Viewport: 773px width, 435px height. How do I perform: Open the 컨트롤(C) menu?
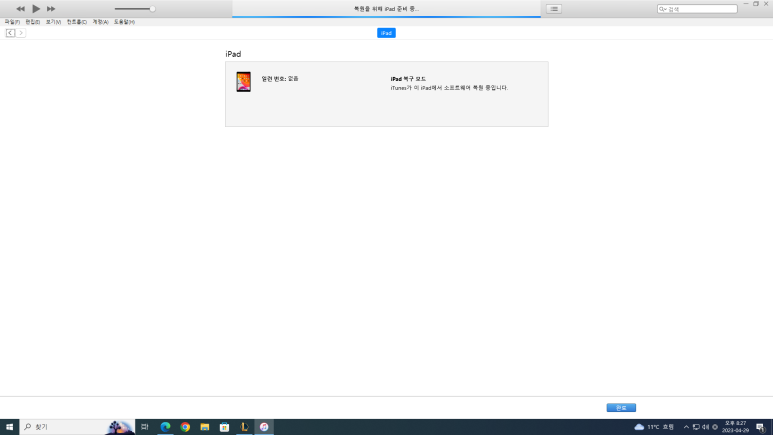(77, 22)
